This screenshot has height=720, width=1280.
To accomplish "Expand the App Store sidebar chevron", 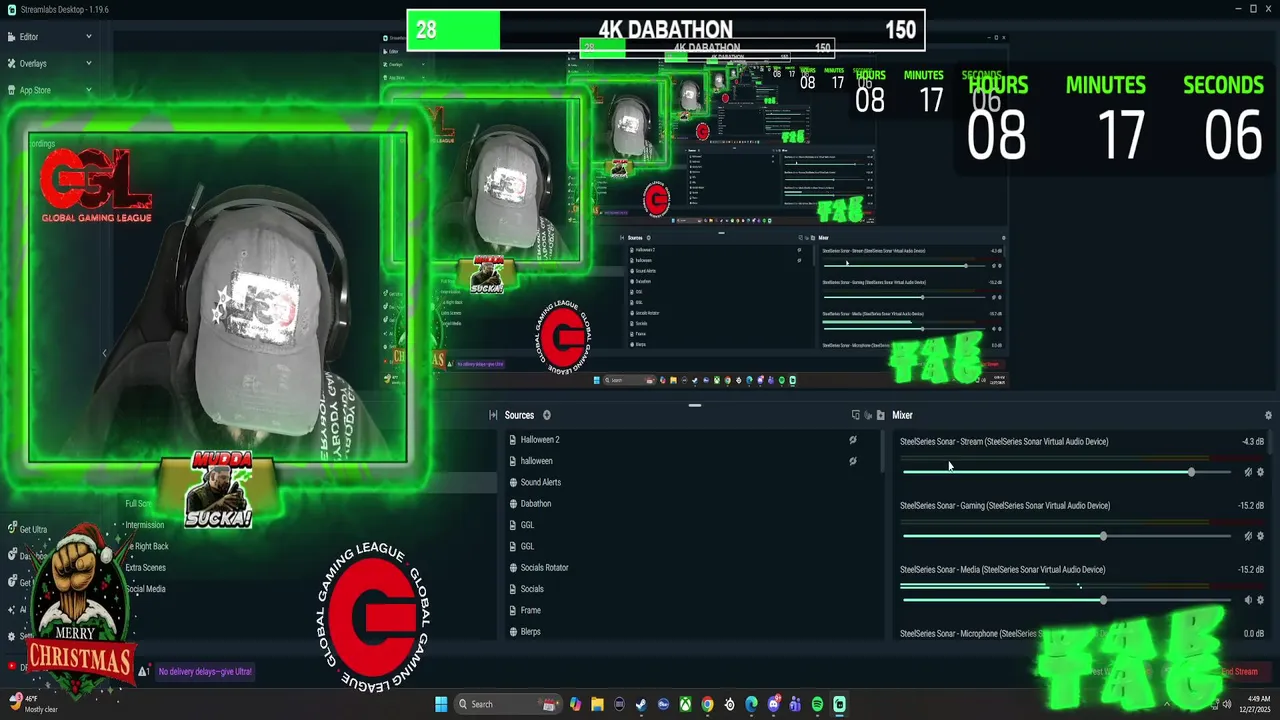I will 88,90.
